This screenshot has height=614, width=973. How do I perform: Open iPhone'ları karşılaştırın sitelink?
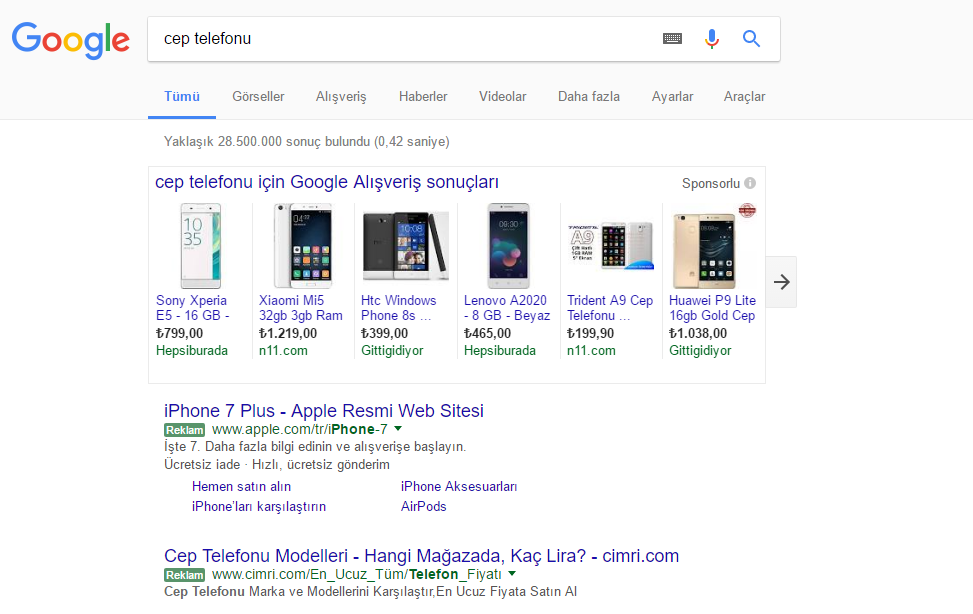[x=259, y=507]
